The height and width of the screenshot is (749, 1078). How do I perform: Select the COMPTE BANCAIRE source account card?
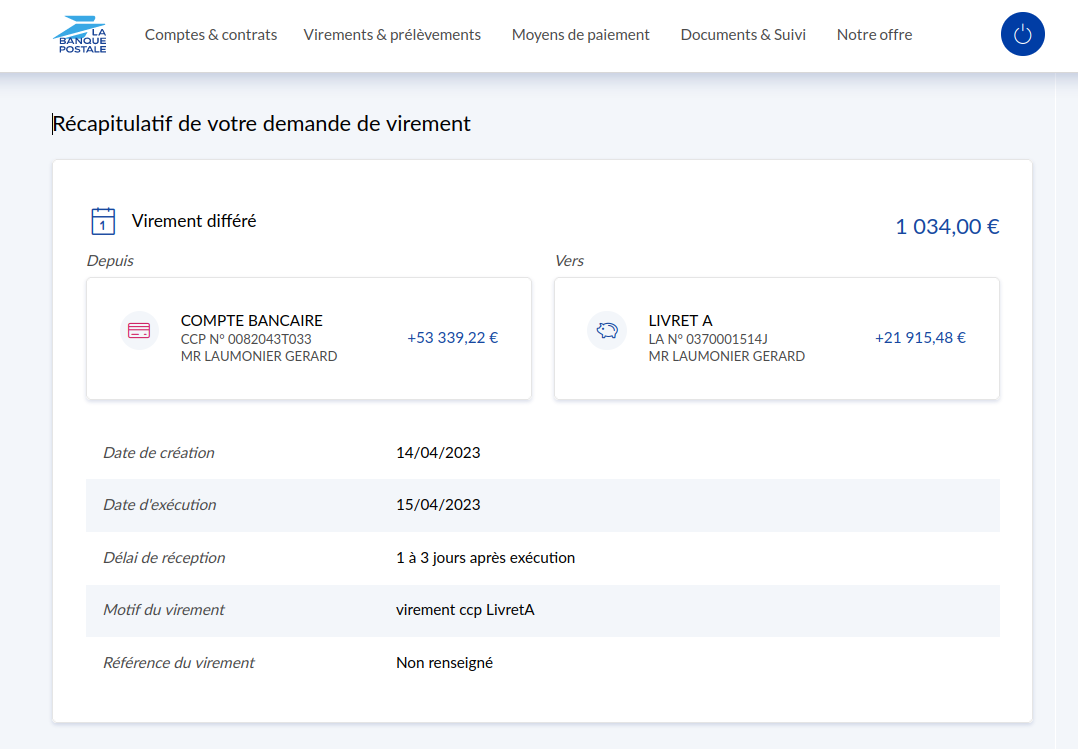click(309, 339)
